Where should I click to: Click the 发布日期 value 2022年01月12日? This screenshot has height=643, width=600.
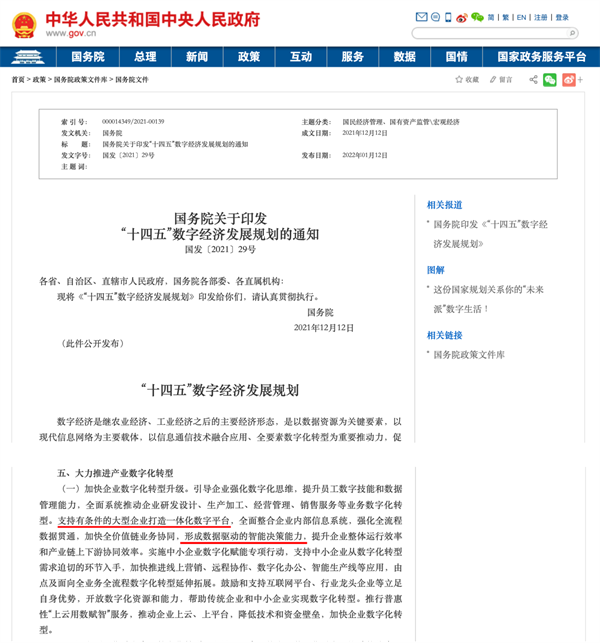[365, 155]
